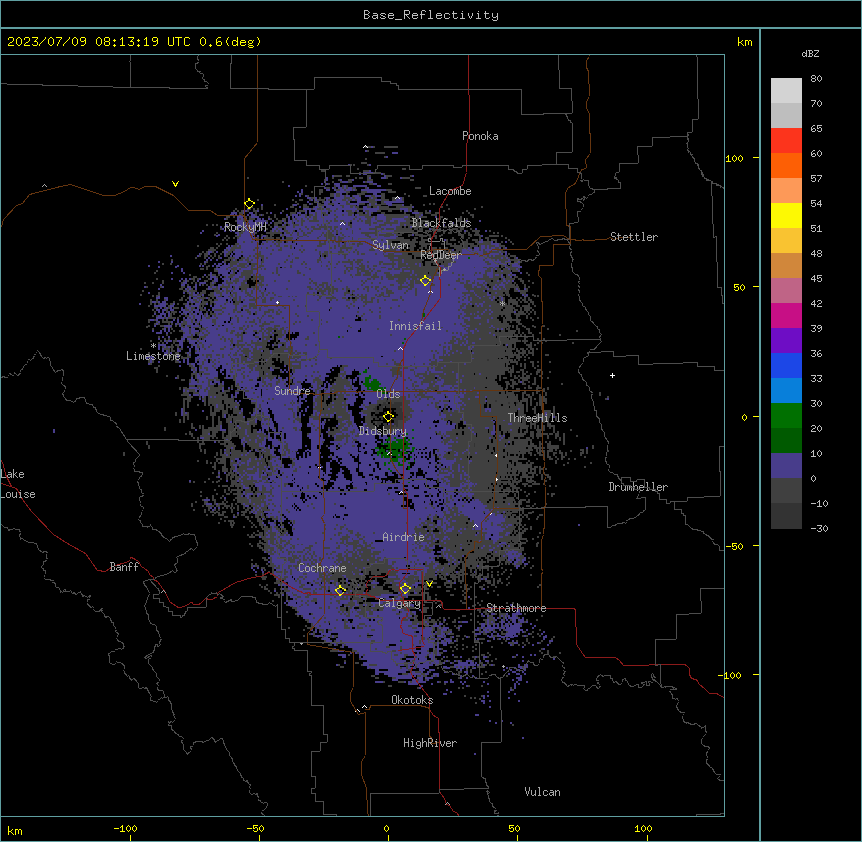
Task: Pick the red legend swatch between 65 and 60
Action: point(786,140)
